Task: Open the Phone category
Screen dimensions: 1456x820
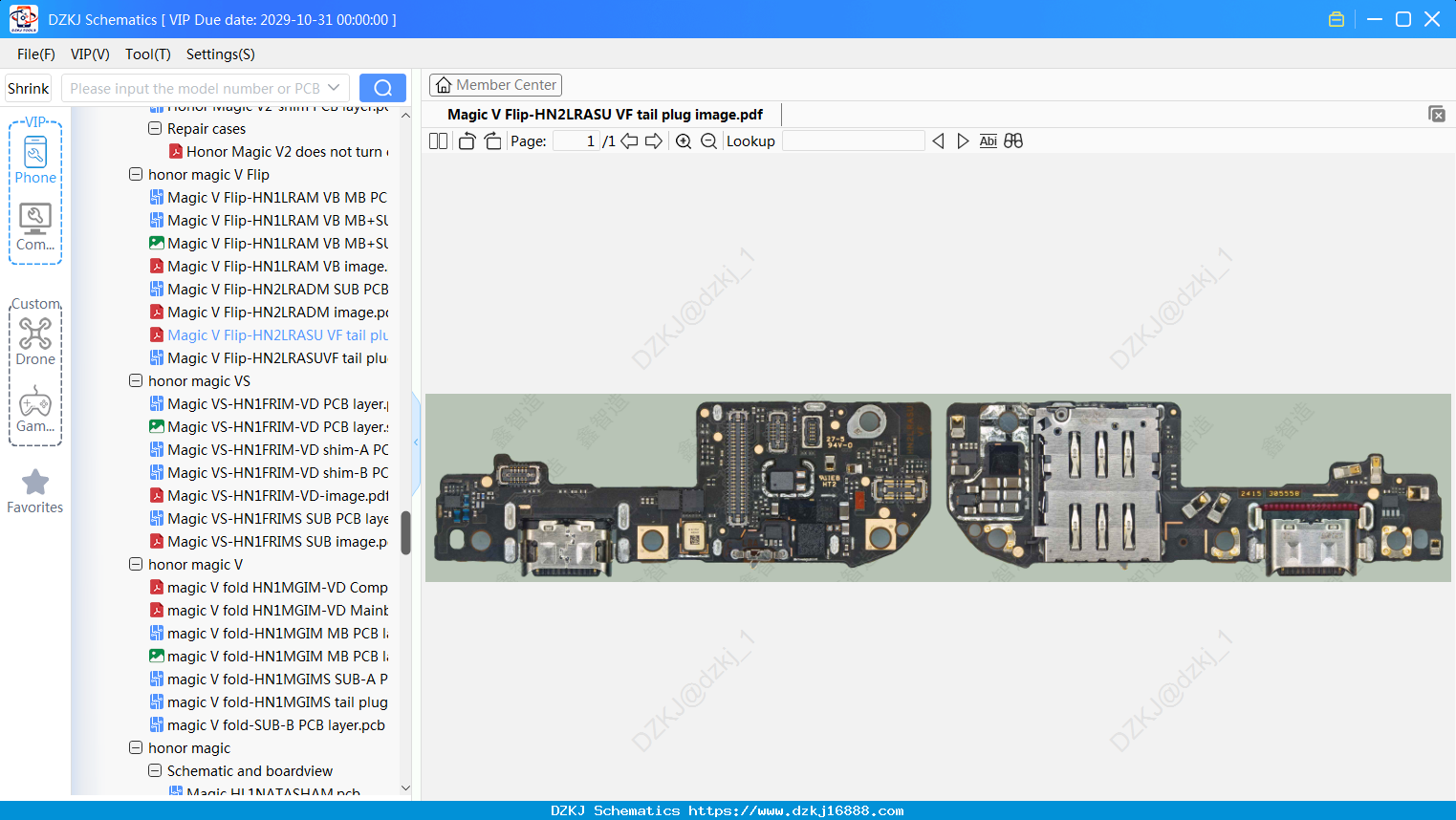Action: [35, 160]
